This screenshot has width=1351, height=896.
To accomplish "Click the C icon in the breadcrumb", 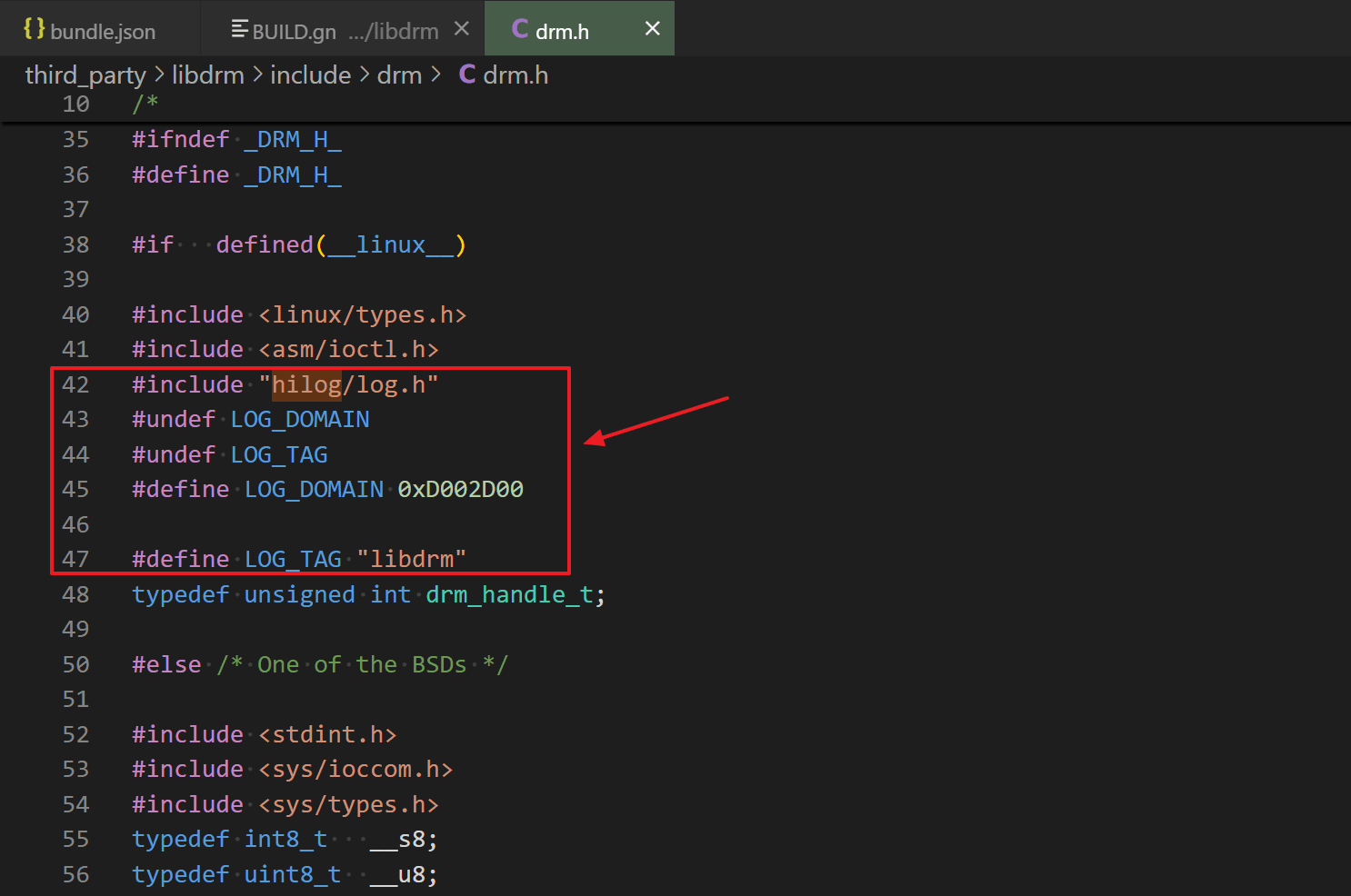I will coord(467,75).
